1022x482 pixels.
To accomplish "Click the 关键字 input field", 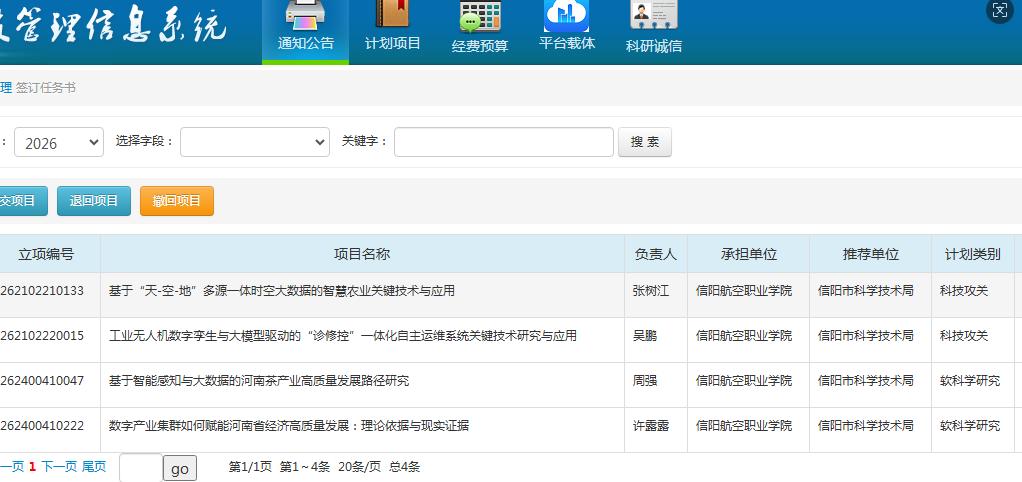I will (x=504, y=142).
